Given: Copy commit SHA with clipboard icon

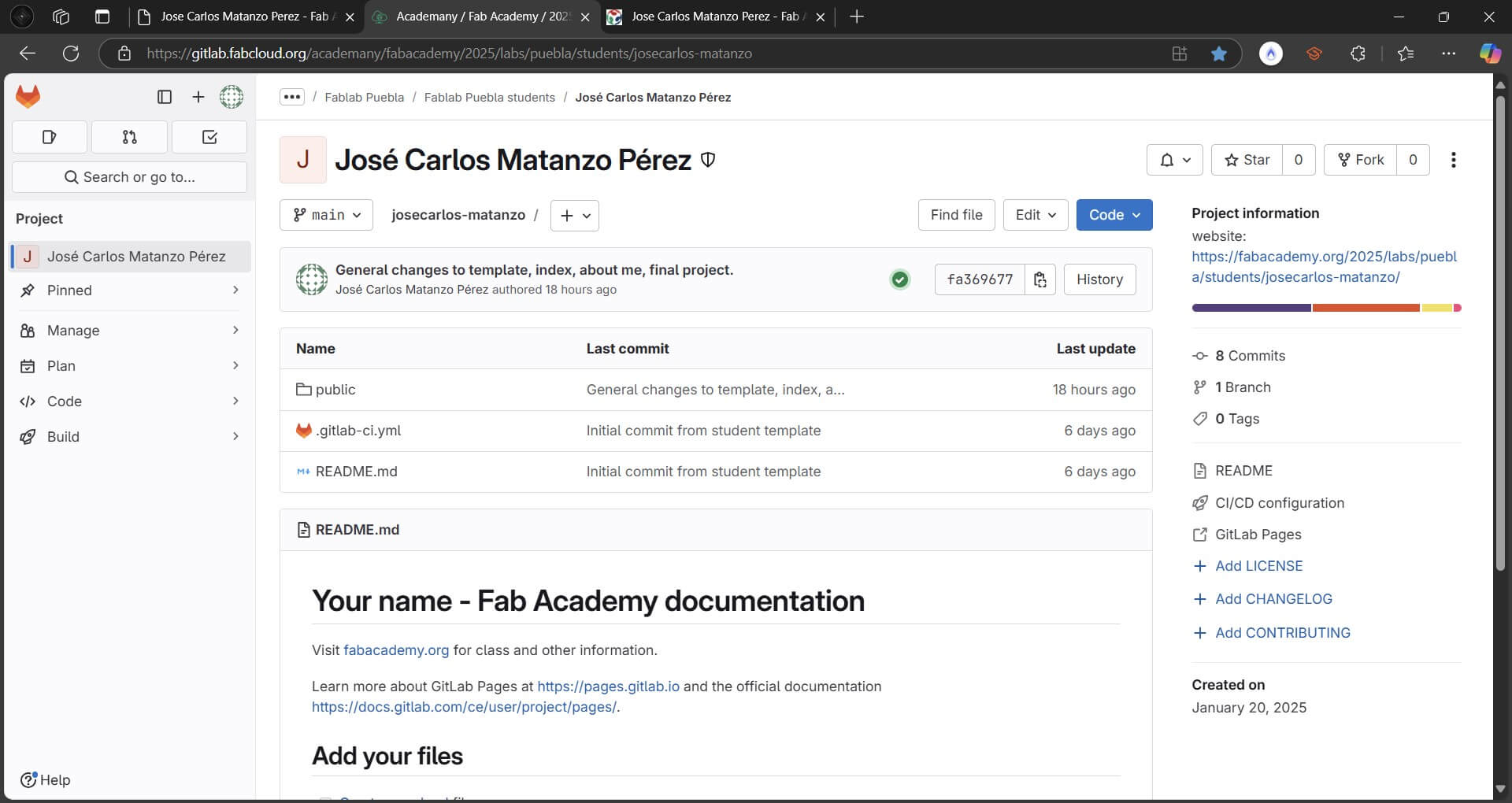Looking at the screenshot, I should click(1040, 279).
